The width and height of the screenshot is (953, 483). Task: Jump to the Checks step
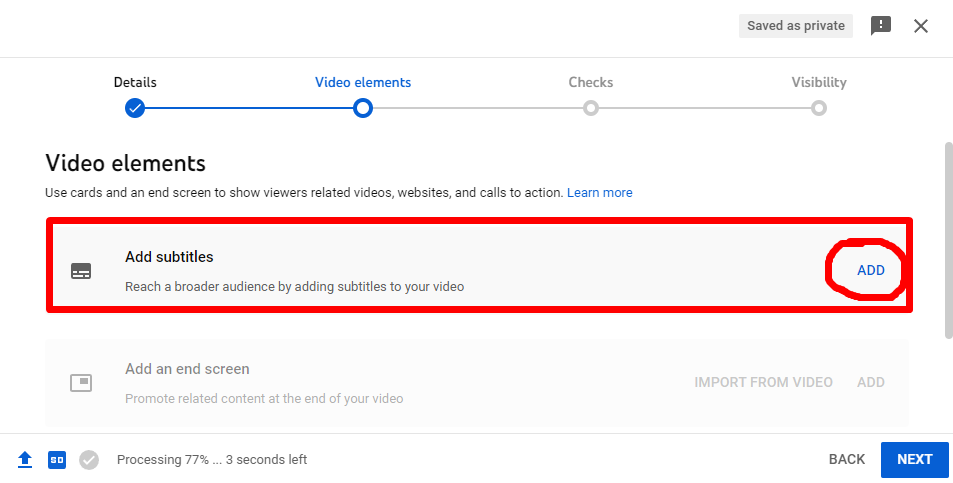pos(591,82)
